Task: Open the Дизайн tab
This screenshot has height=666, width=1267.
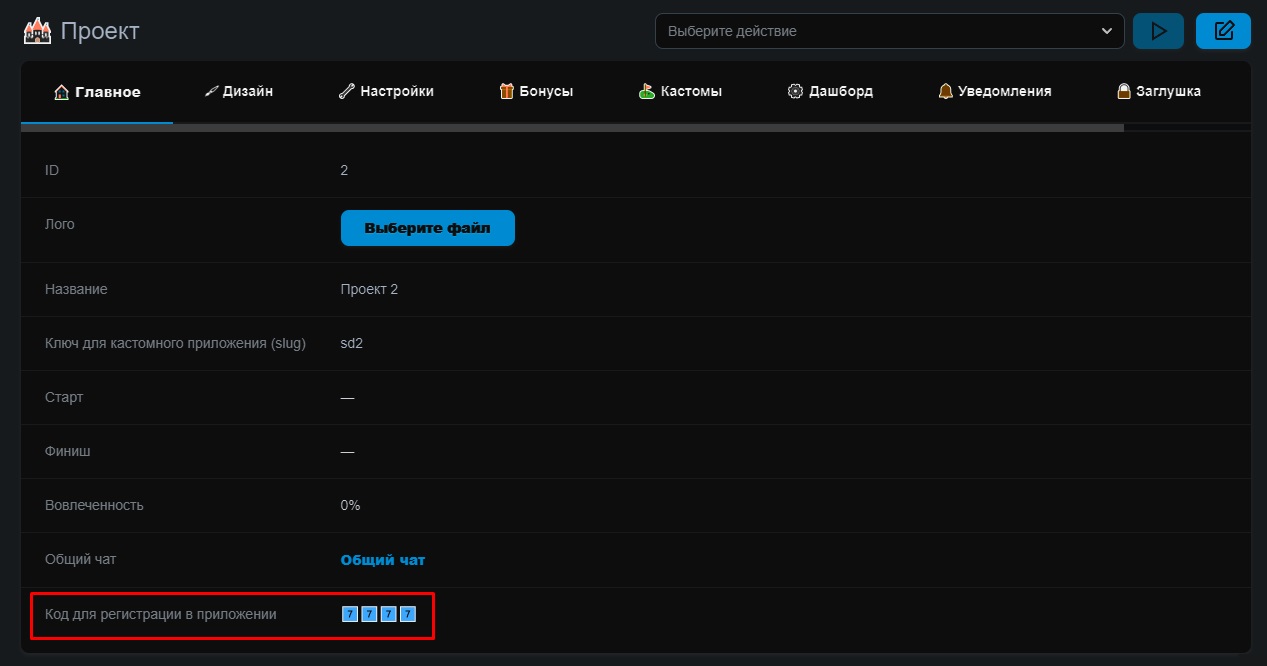Action: tap(238, 91)
